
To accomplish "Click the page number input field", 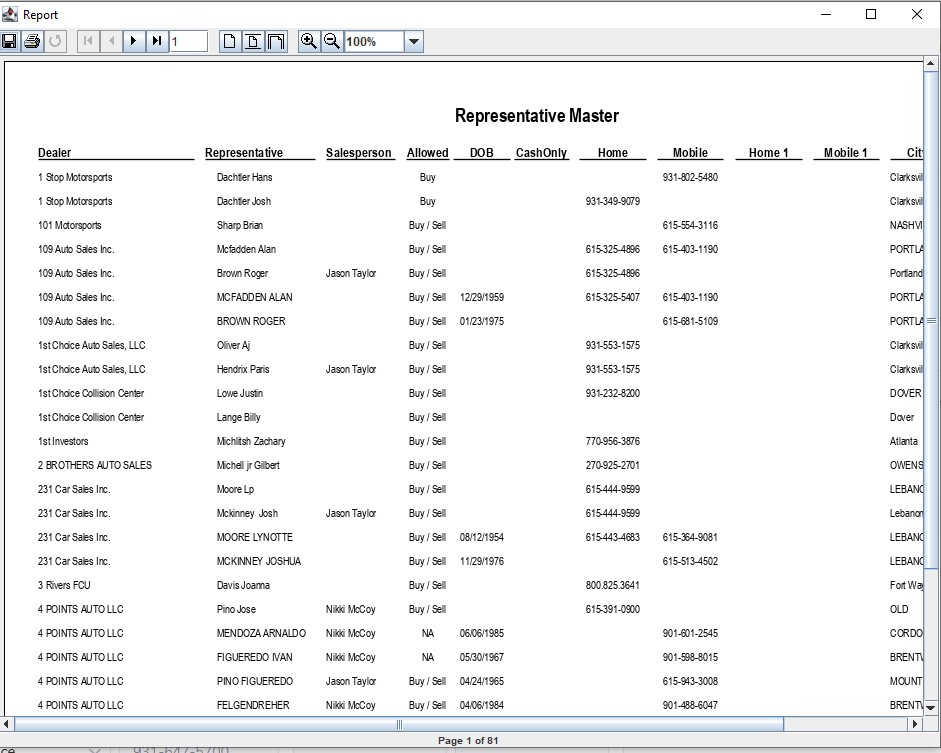I will (x=188, y=41).
